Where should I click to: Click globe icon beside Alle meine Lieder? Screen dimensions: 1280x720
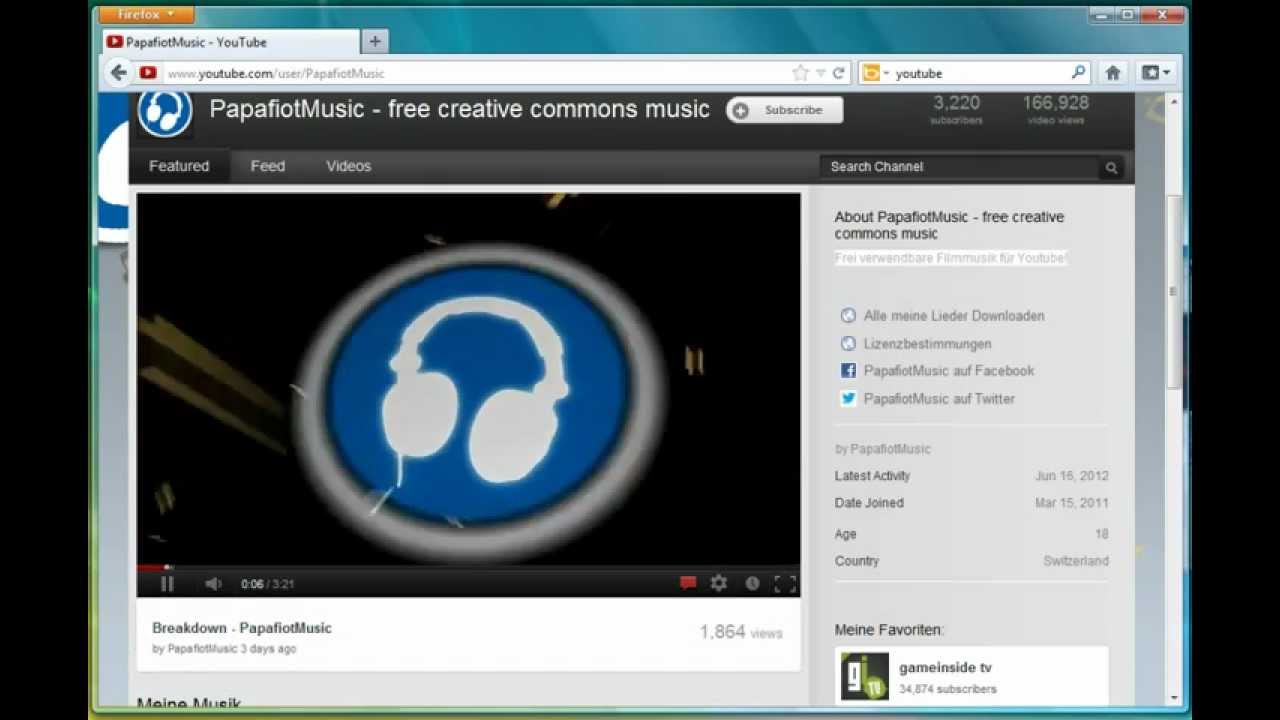(848, 316)
